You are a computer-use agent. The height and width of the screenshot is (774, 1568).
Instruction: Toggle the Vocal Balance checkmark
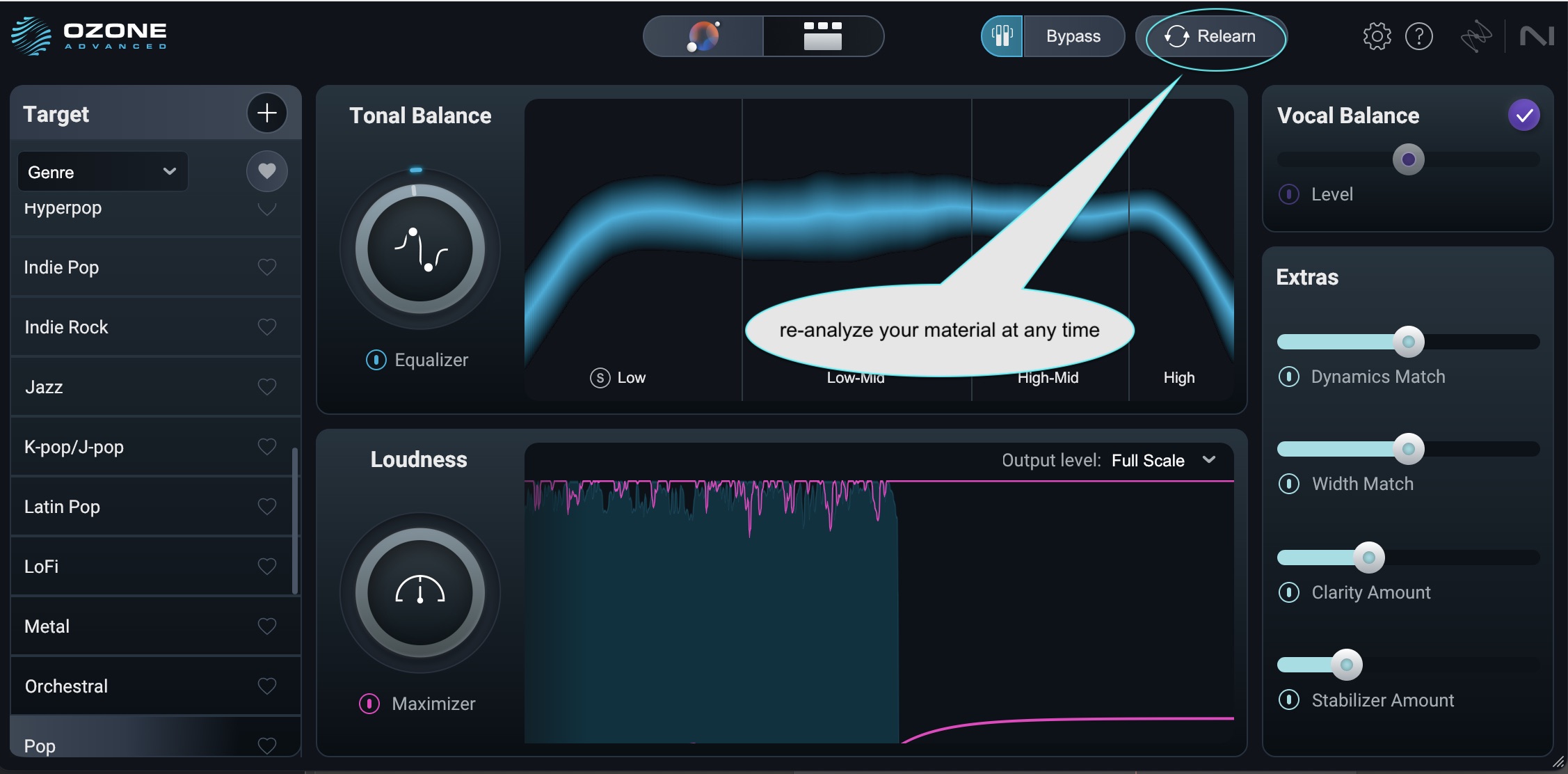pyautogui.click(x=1523, y=116)
